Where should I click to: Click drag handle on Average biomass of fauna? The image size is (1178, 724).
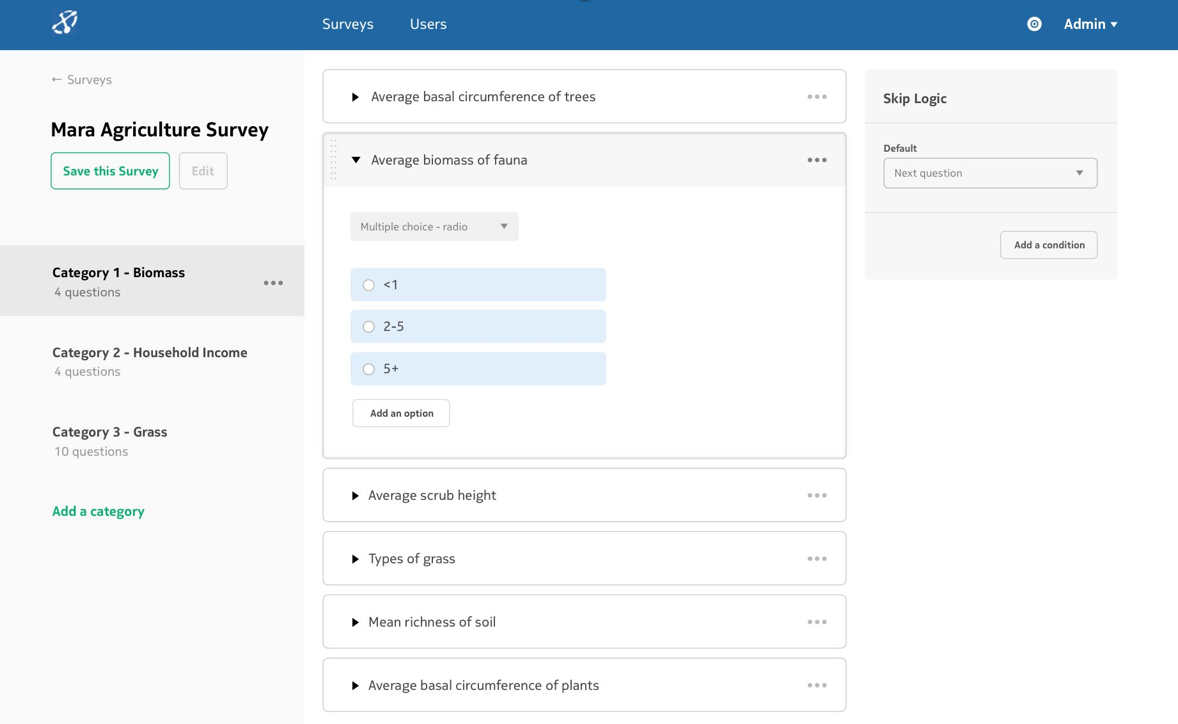tap(334, 160)
